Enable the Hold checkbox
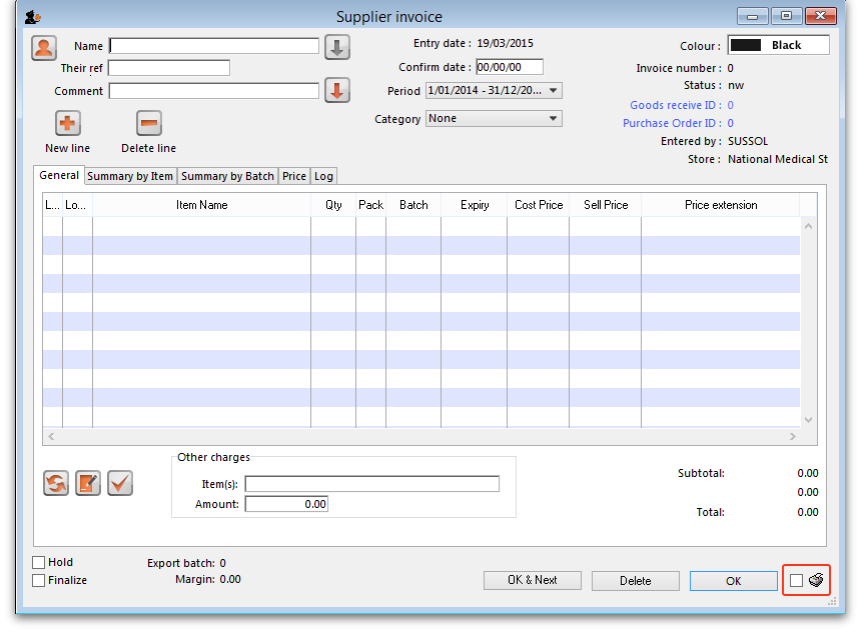The width and height of the screenshot is (860, 633). pos(39,563)
